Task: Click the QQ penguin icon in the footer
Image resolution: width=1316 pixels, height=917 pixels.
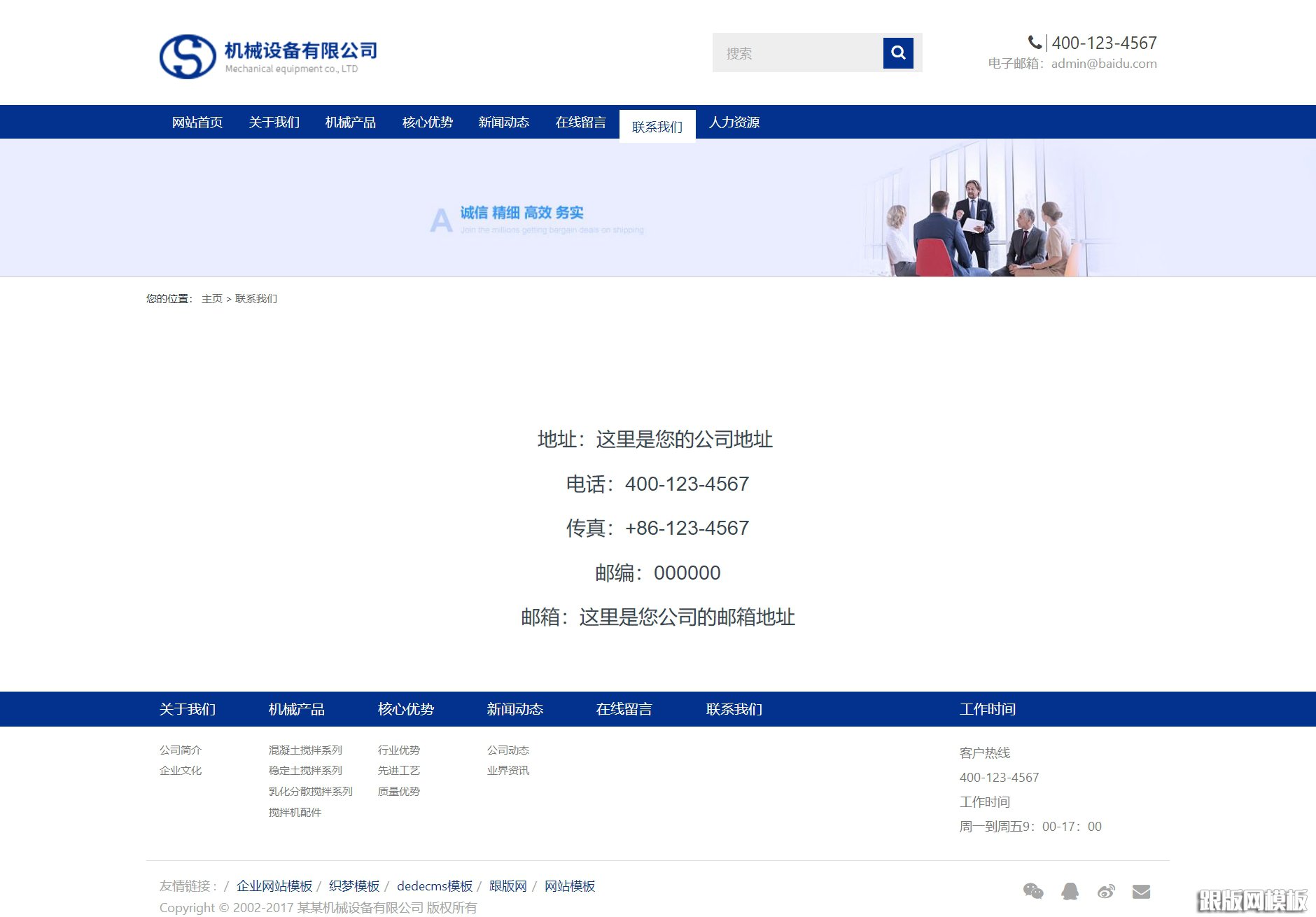Action: (1070, 891)
